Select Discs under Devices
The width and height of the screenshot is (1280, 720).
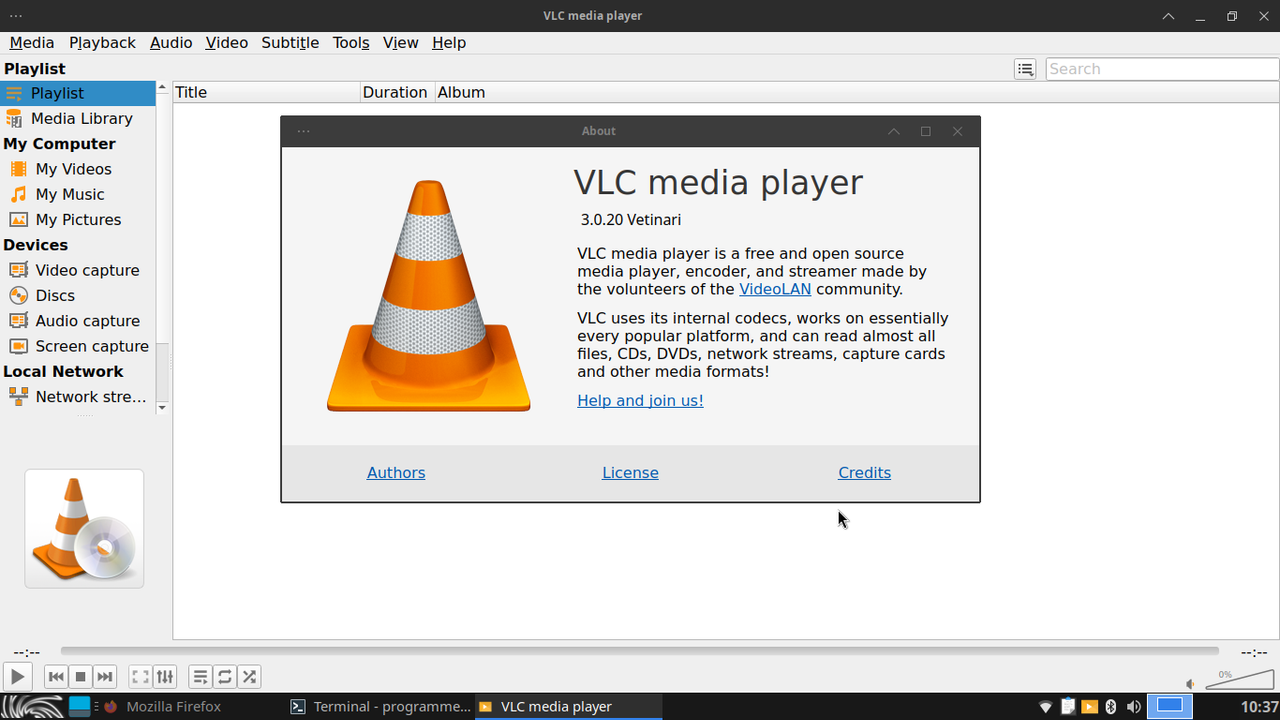point(78,295)
